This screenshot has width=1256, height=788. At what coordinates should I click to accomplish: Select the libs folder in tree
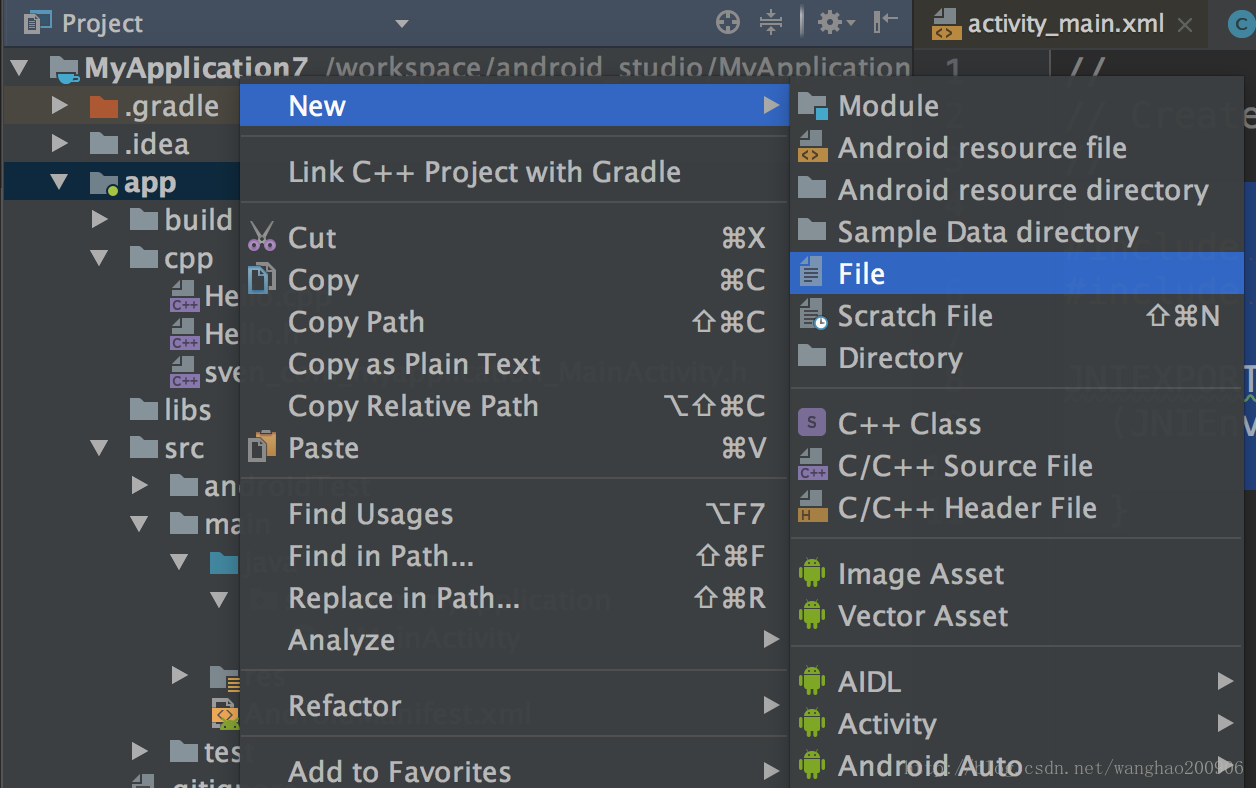pos(187,409)
